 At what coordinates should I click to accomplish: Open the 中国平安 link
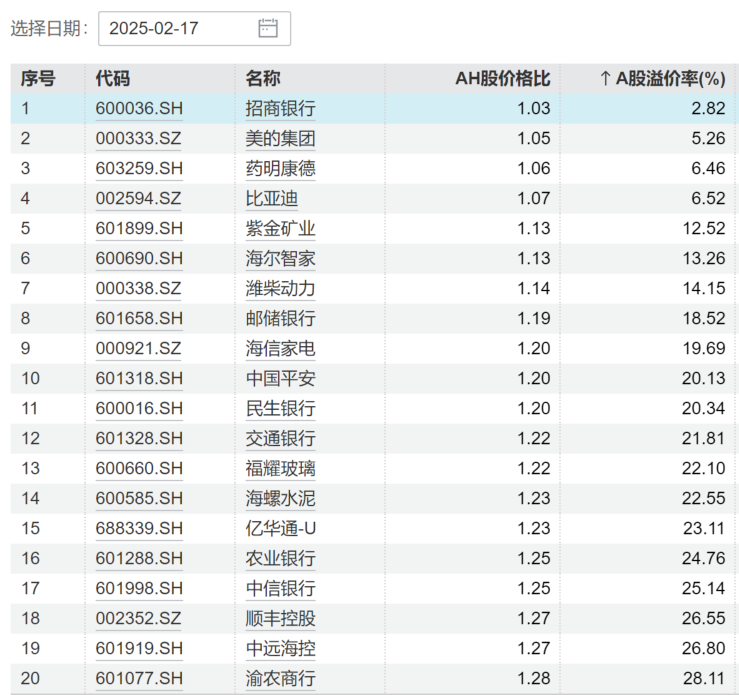280,378
